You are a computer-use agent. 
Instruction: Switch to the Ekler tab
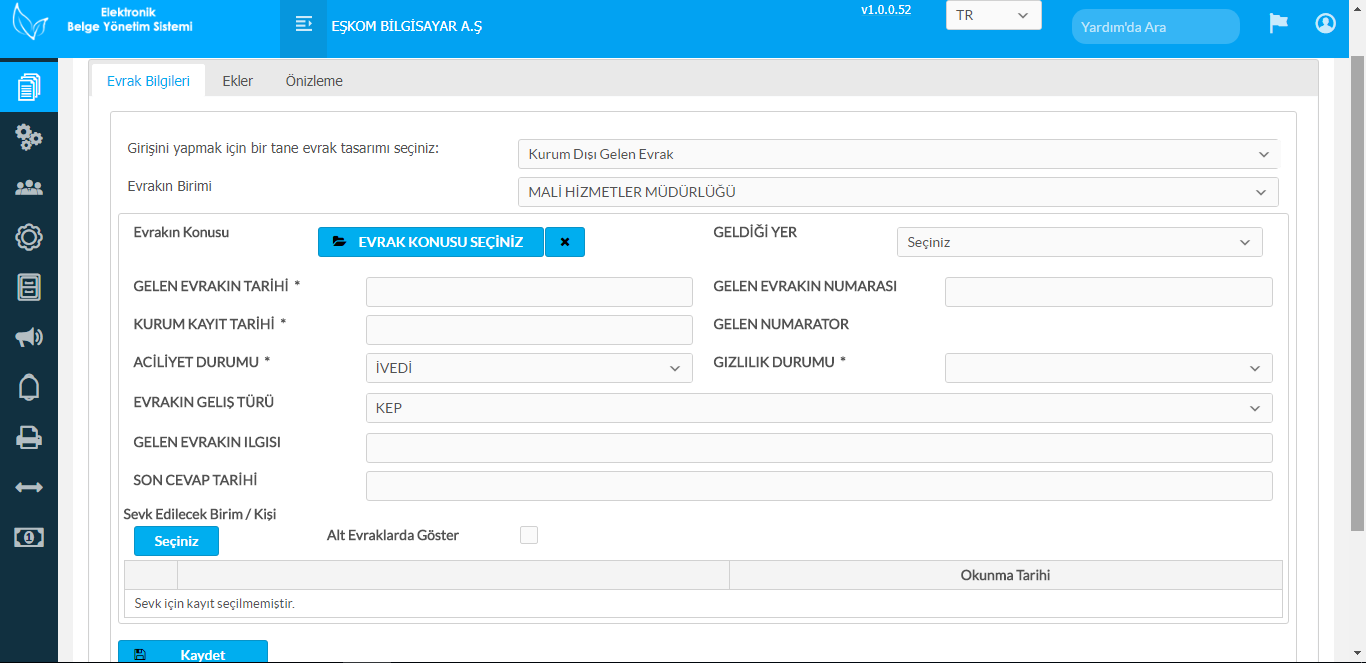tap(238, 81)
